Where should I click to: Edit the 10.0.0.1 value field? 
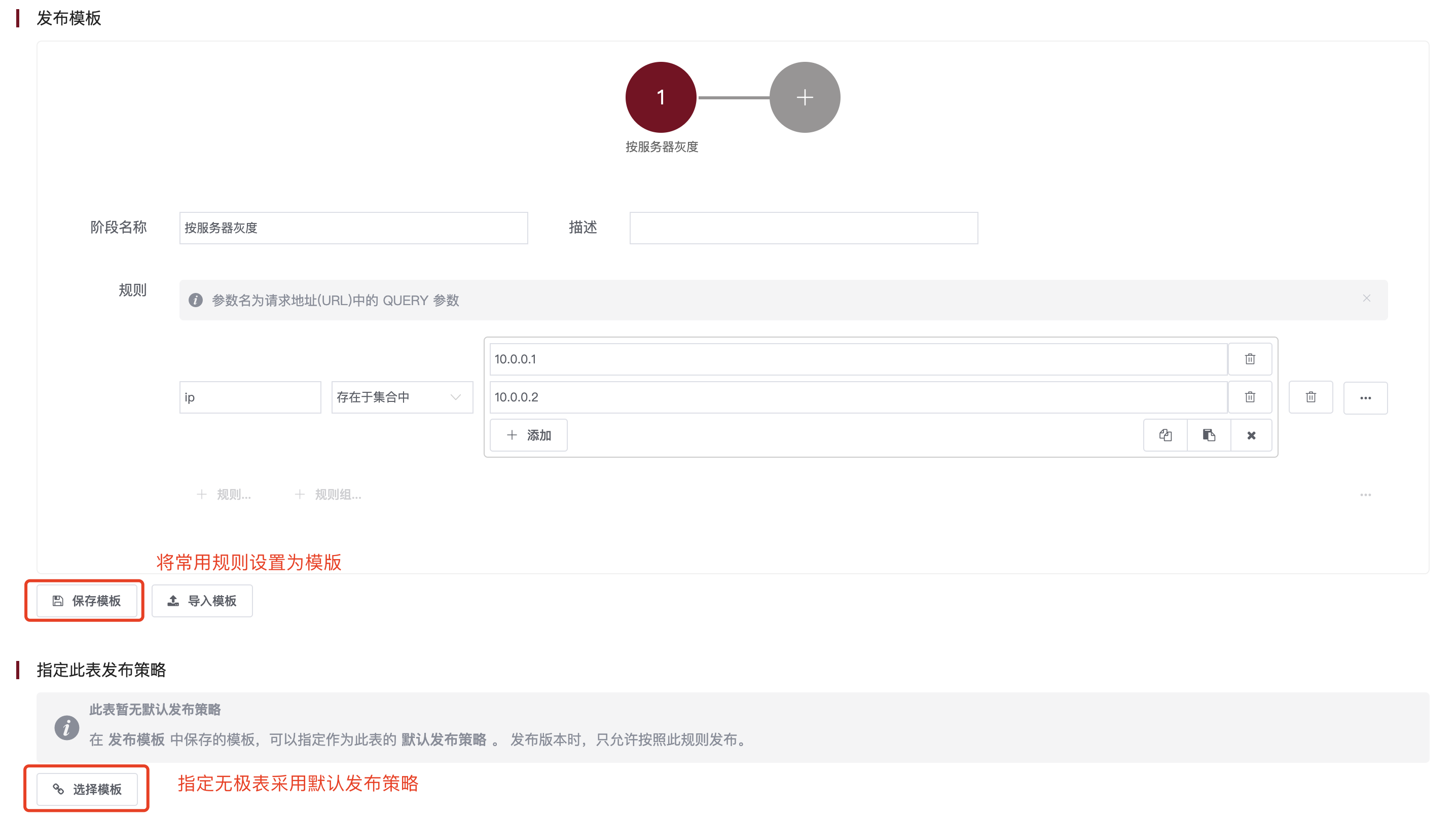[x=858, y=359]
